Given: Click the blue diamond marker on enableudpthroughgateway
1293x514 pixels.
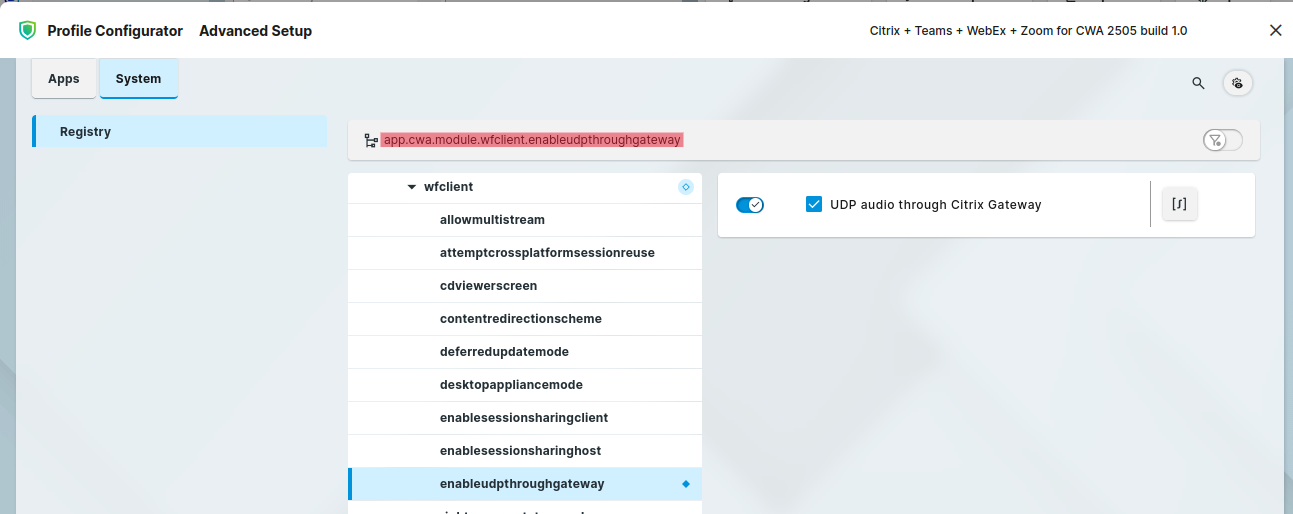Looking at the screenshot, I should (x=686, y=484).
